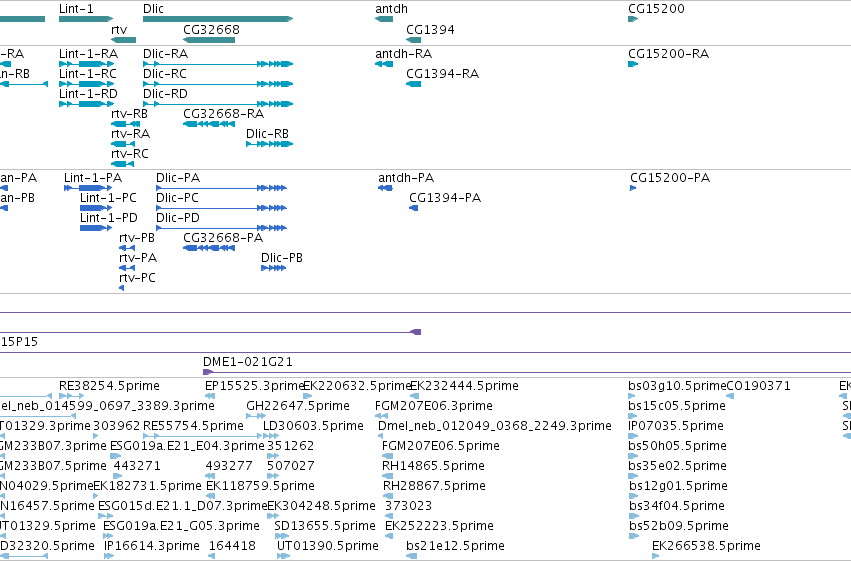Image resolution: width=851 pixels, height=561 pixels.
Task: Click the Lint-1-RD transcript label
Action: (88, 94)
